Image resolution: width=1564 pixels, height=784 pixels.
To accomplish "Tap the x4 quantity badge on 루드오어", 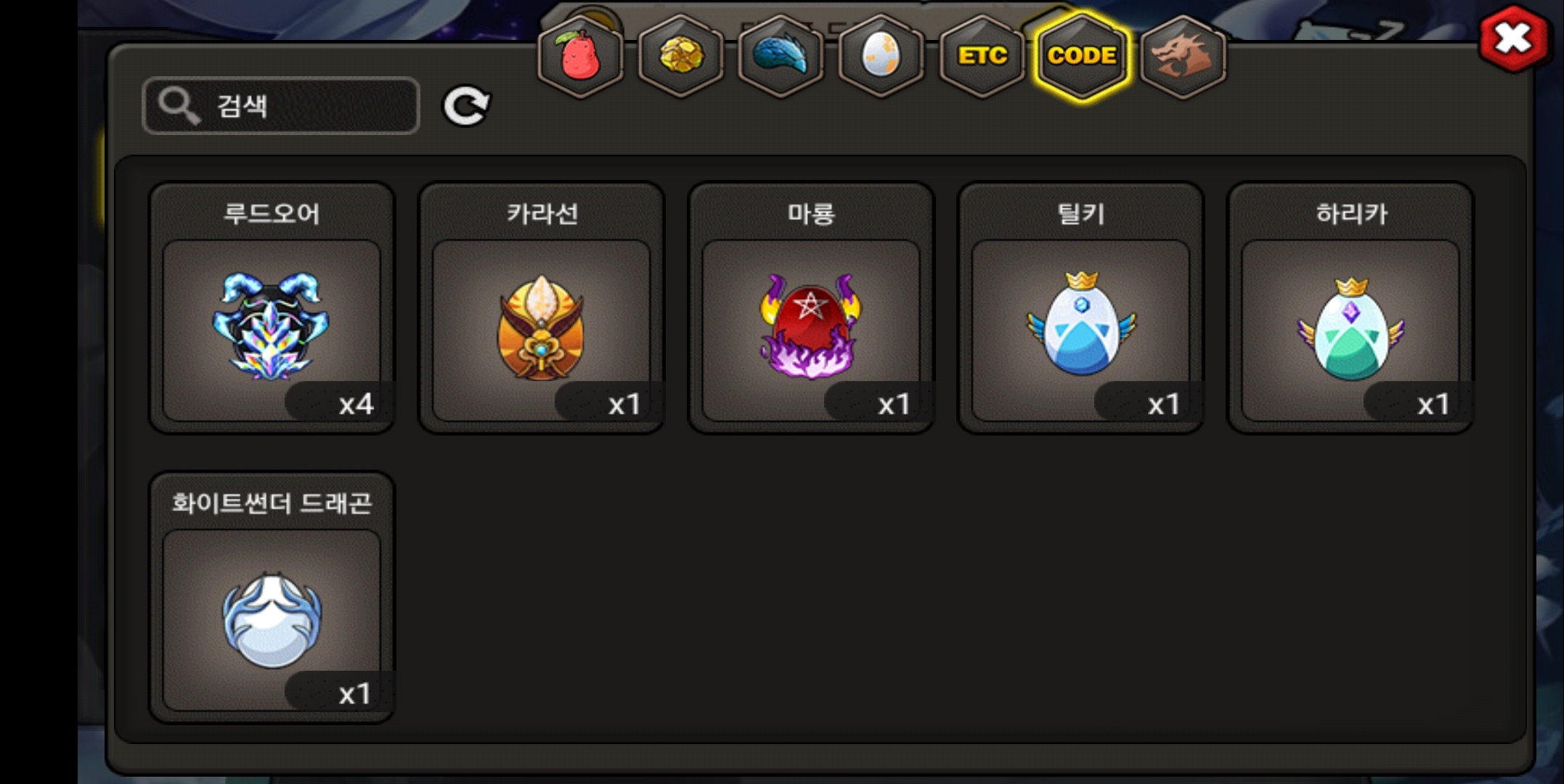I will (x=340, y=403).
